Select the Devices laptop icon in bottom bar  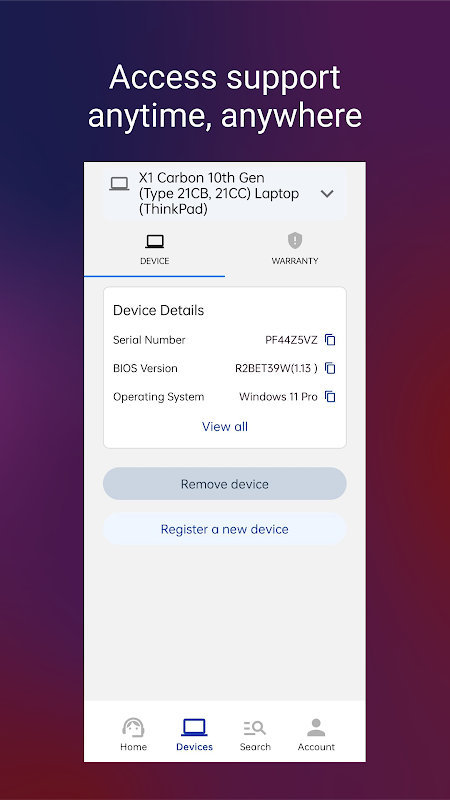(x=194, y=727)
